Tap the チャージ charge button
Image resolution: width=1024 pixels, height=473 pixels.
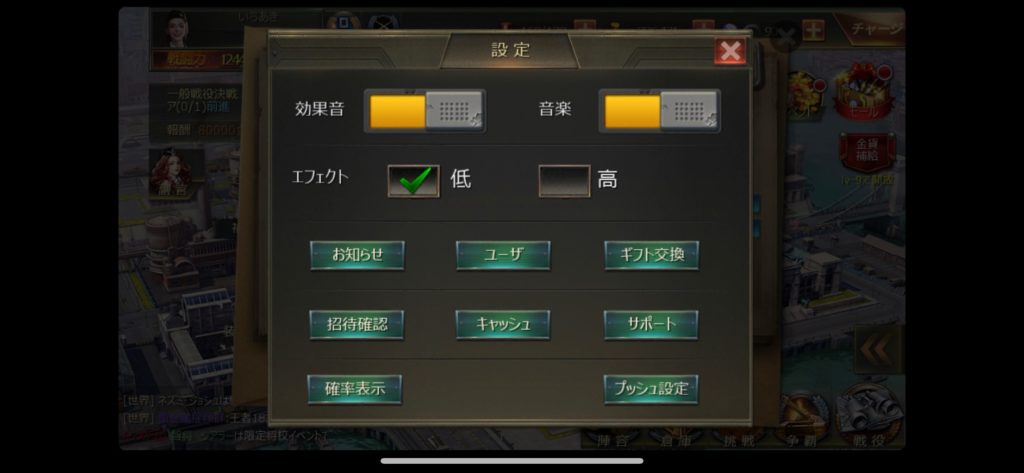(872, 29)
